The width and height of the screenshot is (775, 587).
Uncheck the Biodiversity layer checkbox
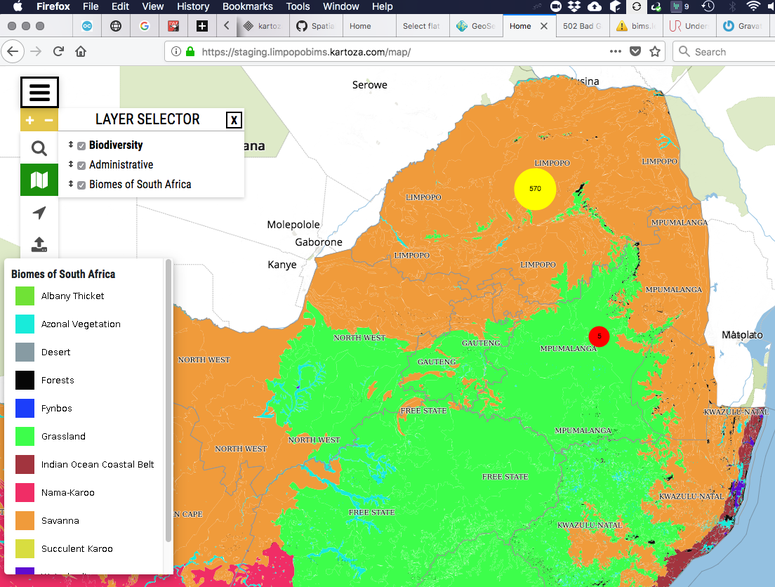click(82, 146)
